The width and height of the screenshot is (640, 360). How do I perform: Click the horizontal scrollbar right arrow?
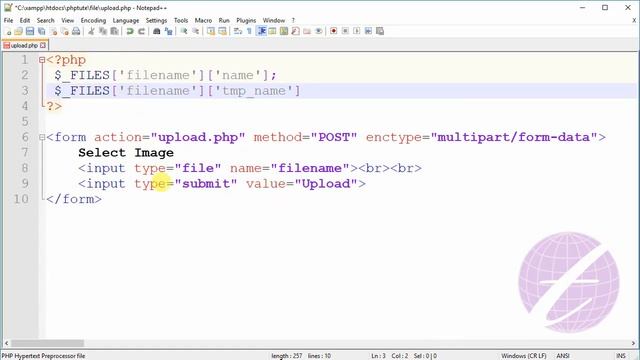pos(633,343)
